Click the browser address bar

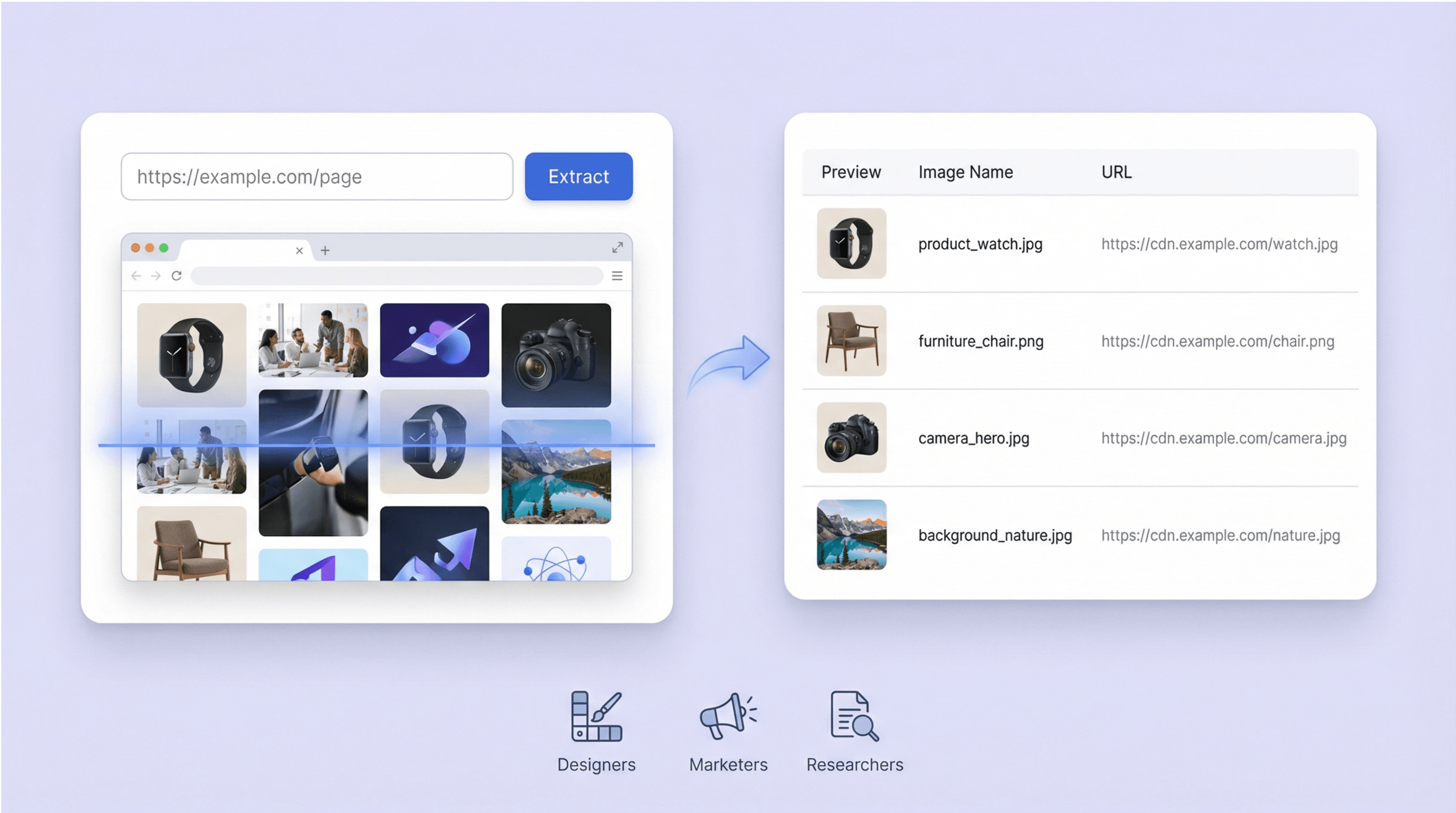tap(397, 276)
